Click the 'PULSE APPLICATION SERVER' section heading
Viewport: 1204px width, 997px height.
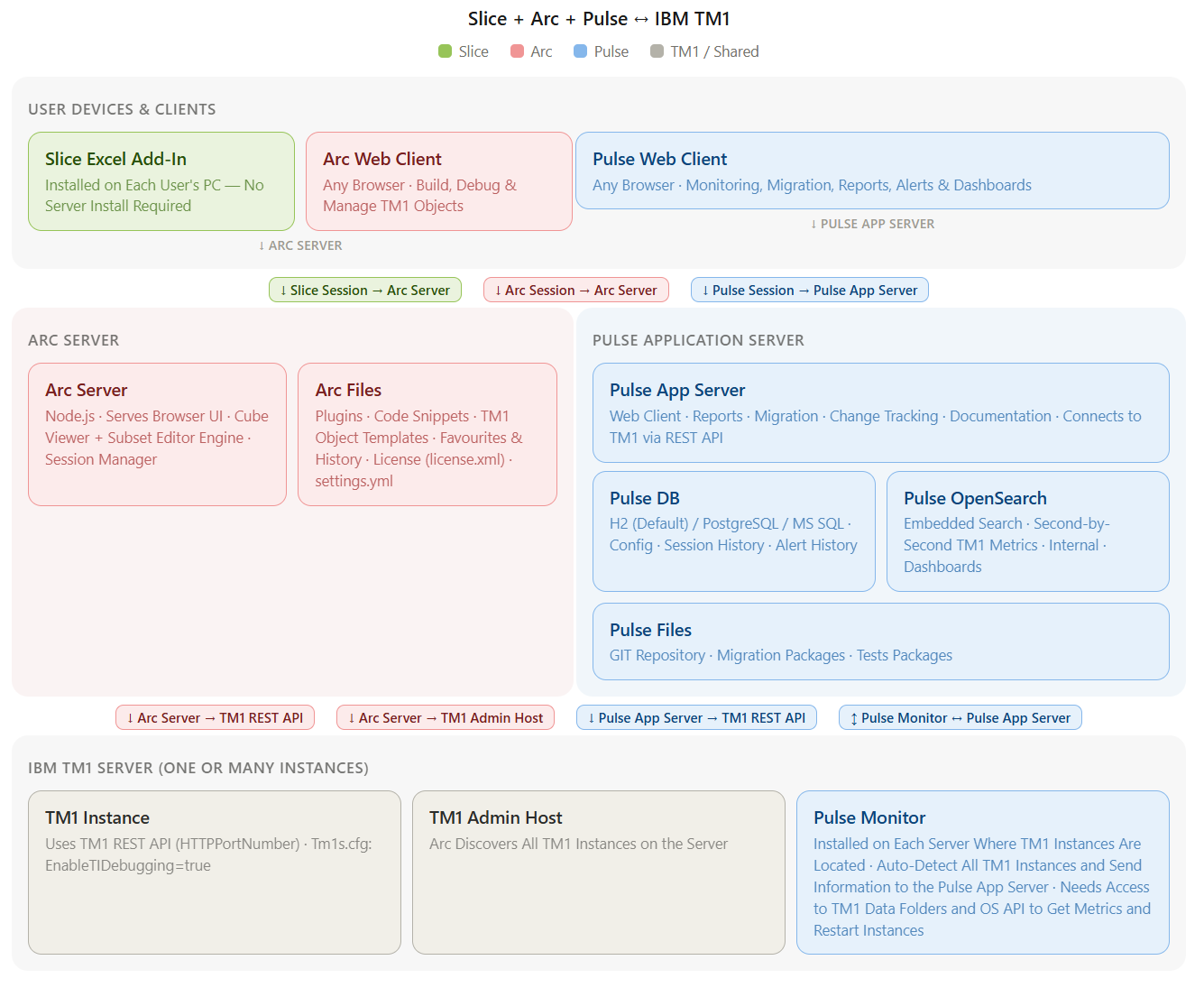coord(699,340)
